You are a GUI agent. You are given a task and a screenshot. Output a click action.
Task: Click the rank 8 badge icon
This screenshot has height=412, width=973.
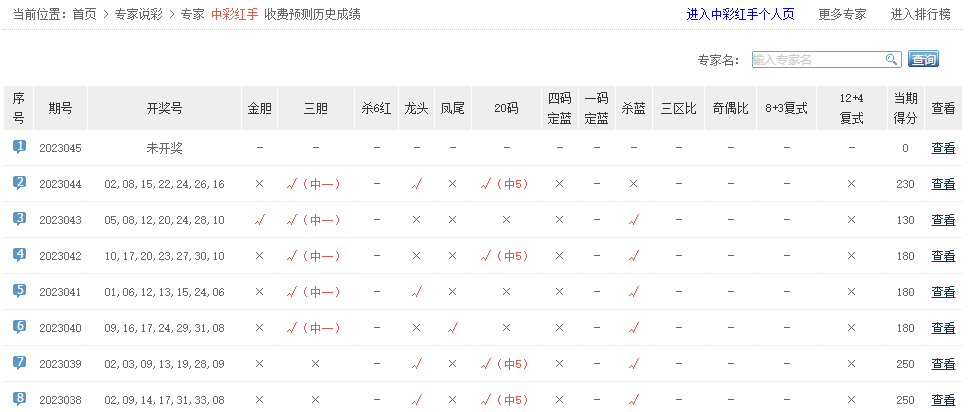click(x=19, y=399)
